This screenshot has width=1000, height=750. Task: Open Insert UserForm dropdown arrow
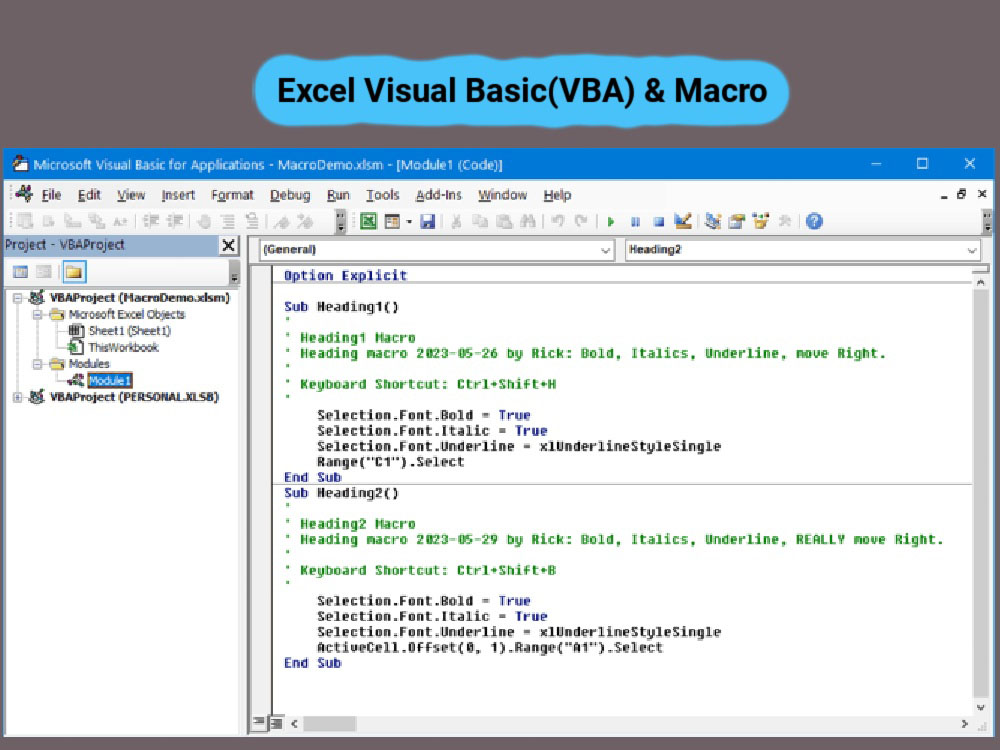[x=409, y=222]
